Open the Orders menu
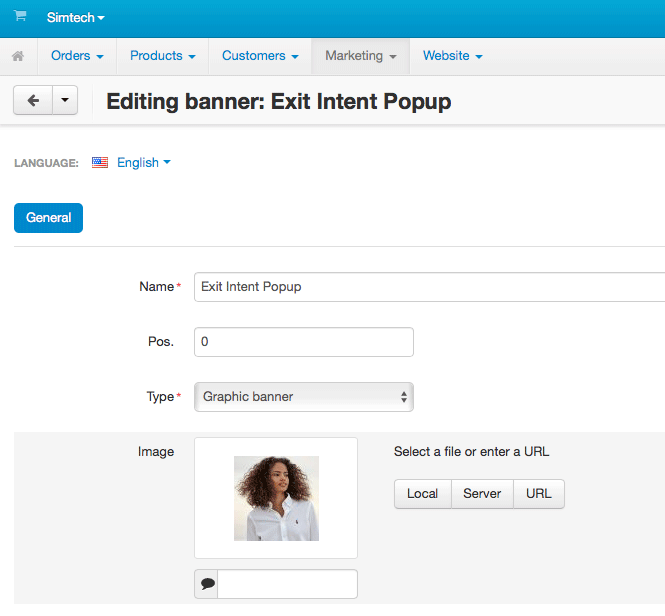The width and height of the screenshot is (665, 616). pyautogui.click(x=77, y=56)
